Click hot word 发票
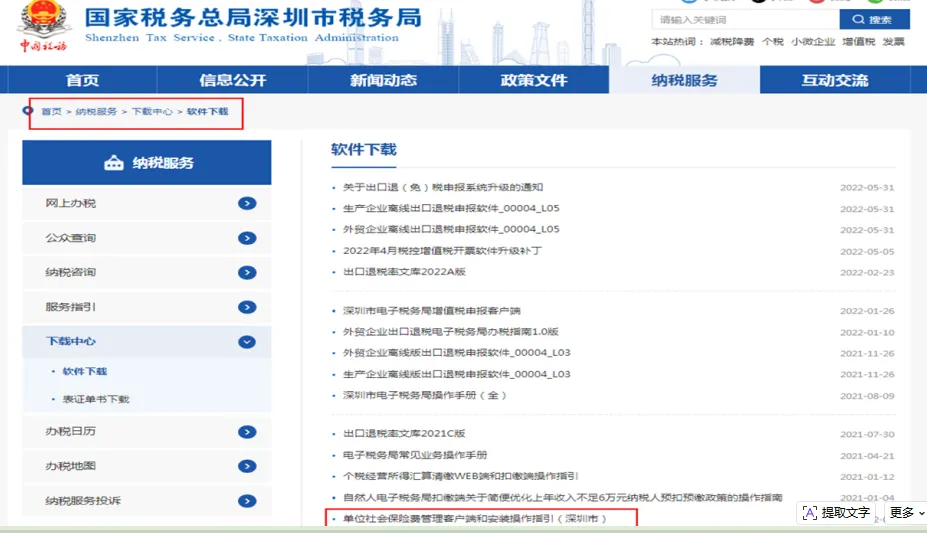 [x=893, y=41]
